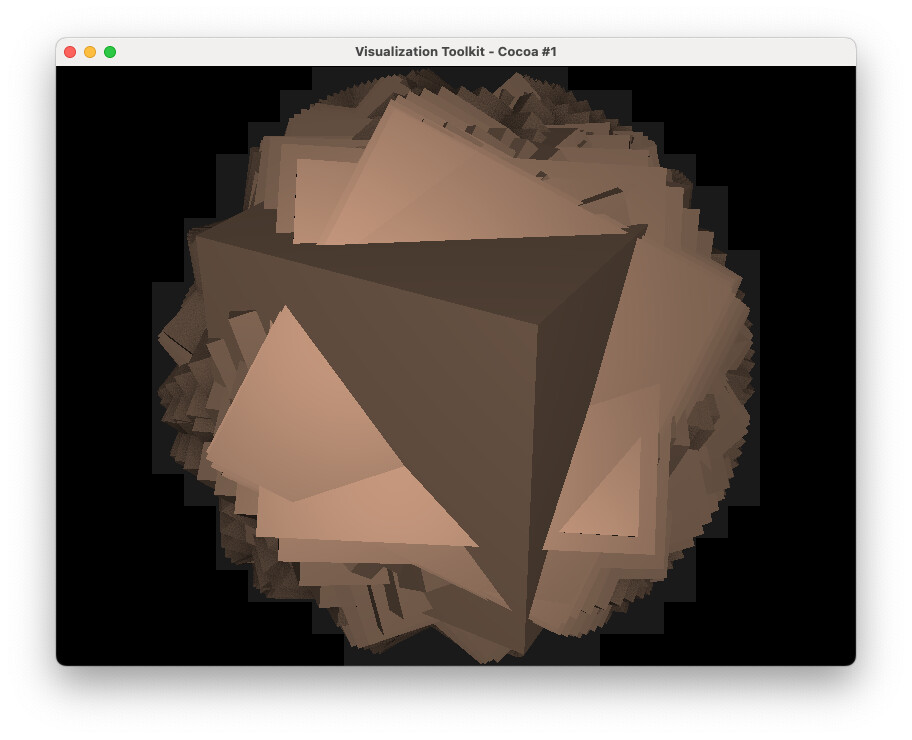Click the 'Visualization Toolkit - Cocoa #1' title text

click(455, 52)
